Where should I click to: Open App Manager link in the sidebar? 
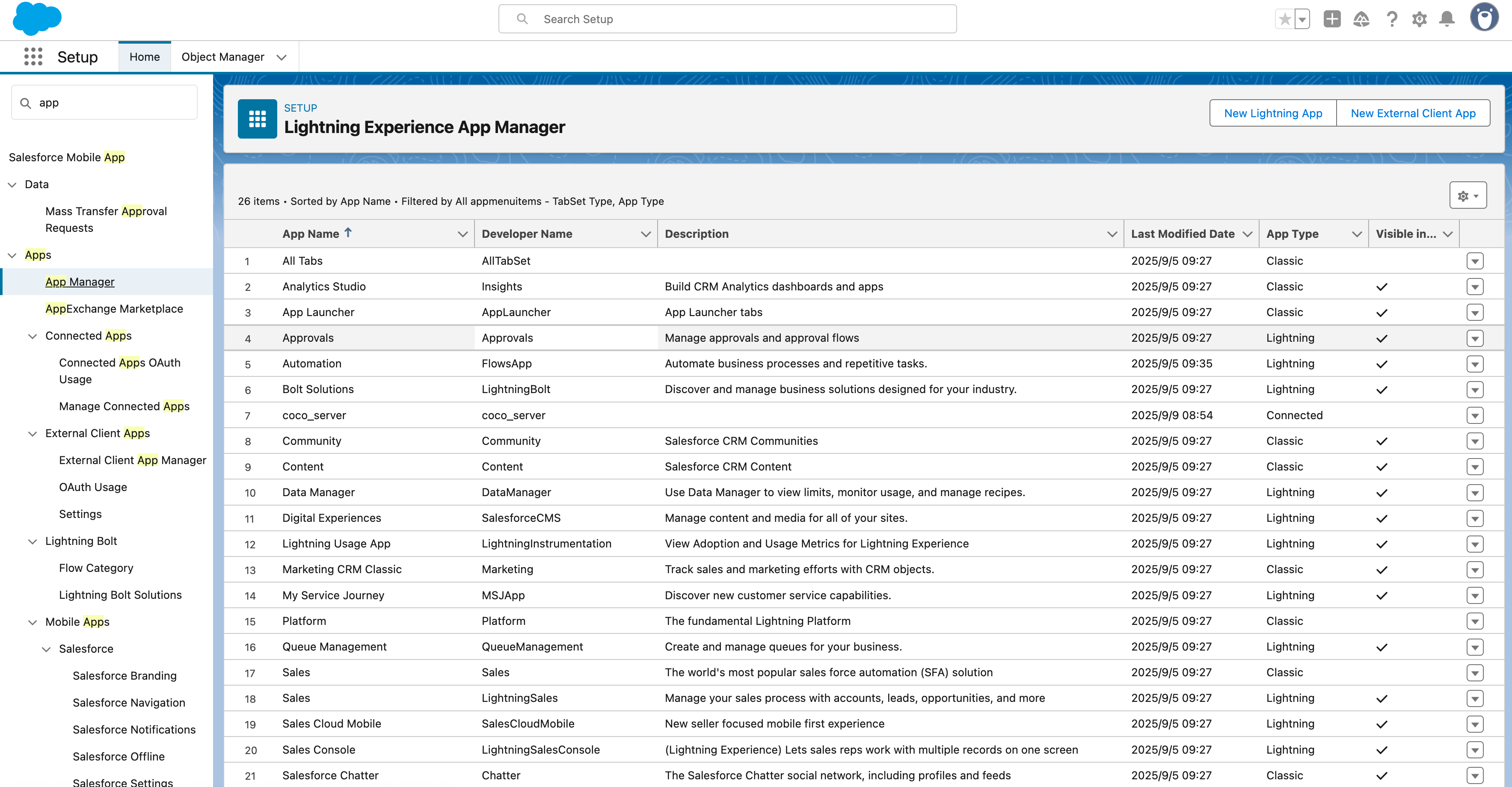click(x=80, y=281)
